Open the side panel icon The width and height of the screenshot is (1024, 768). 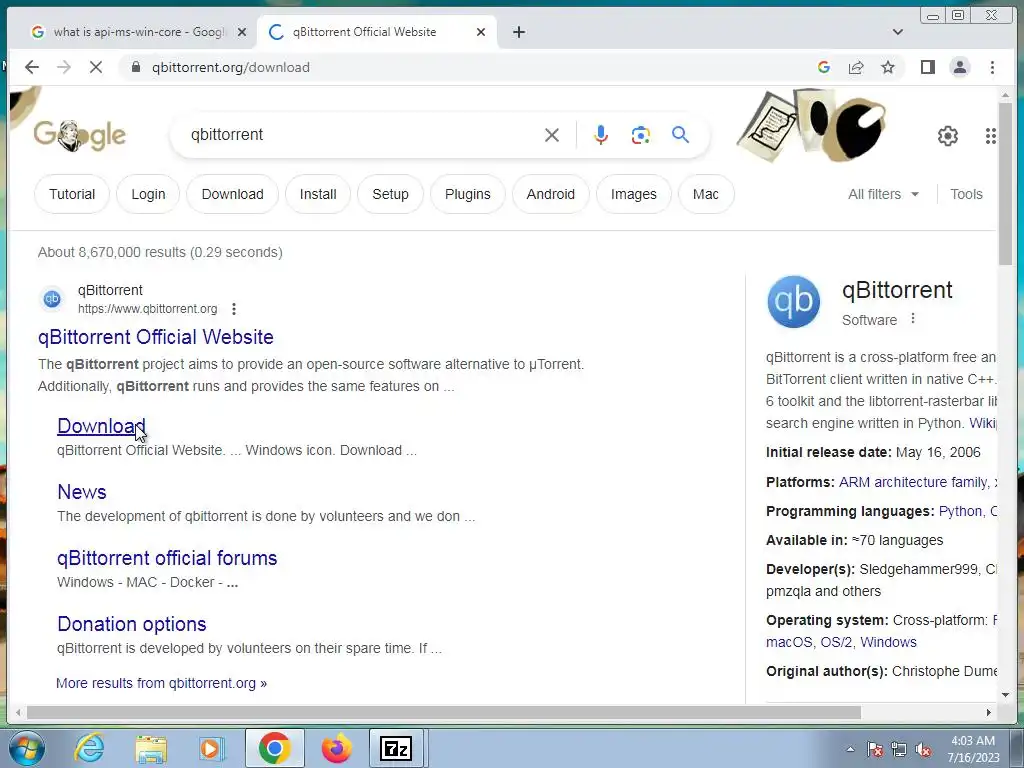(x=927, y=67)
